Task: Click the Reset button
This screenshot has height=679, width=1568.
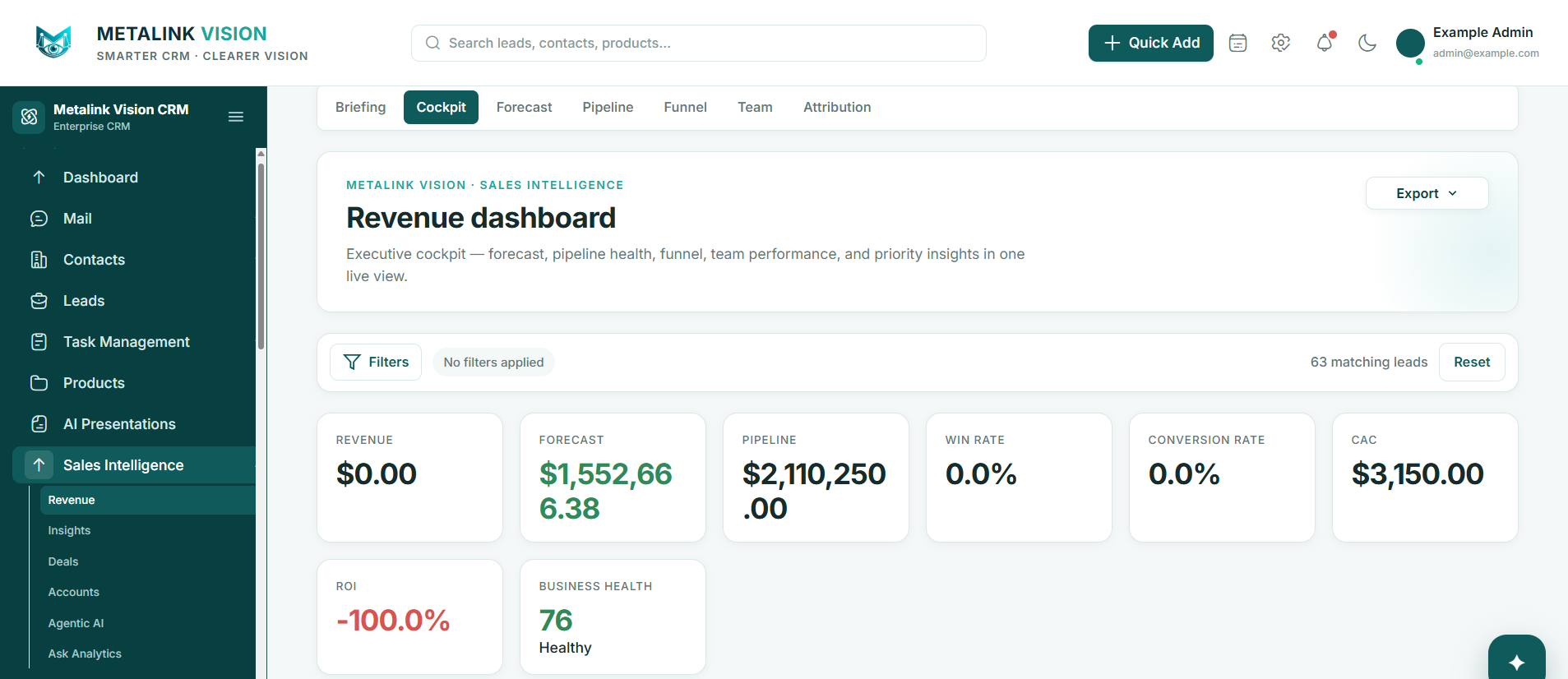Action: click(1472, 363)
